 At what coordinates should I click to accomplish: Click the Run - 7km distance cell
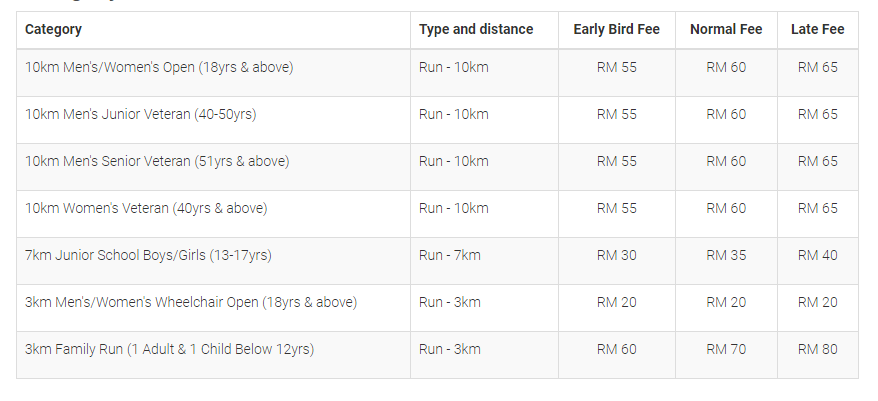450,255
